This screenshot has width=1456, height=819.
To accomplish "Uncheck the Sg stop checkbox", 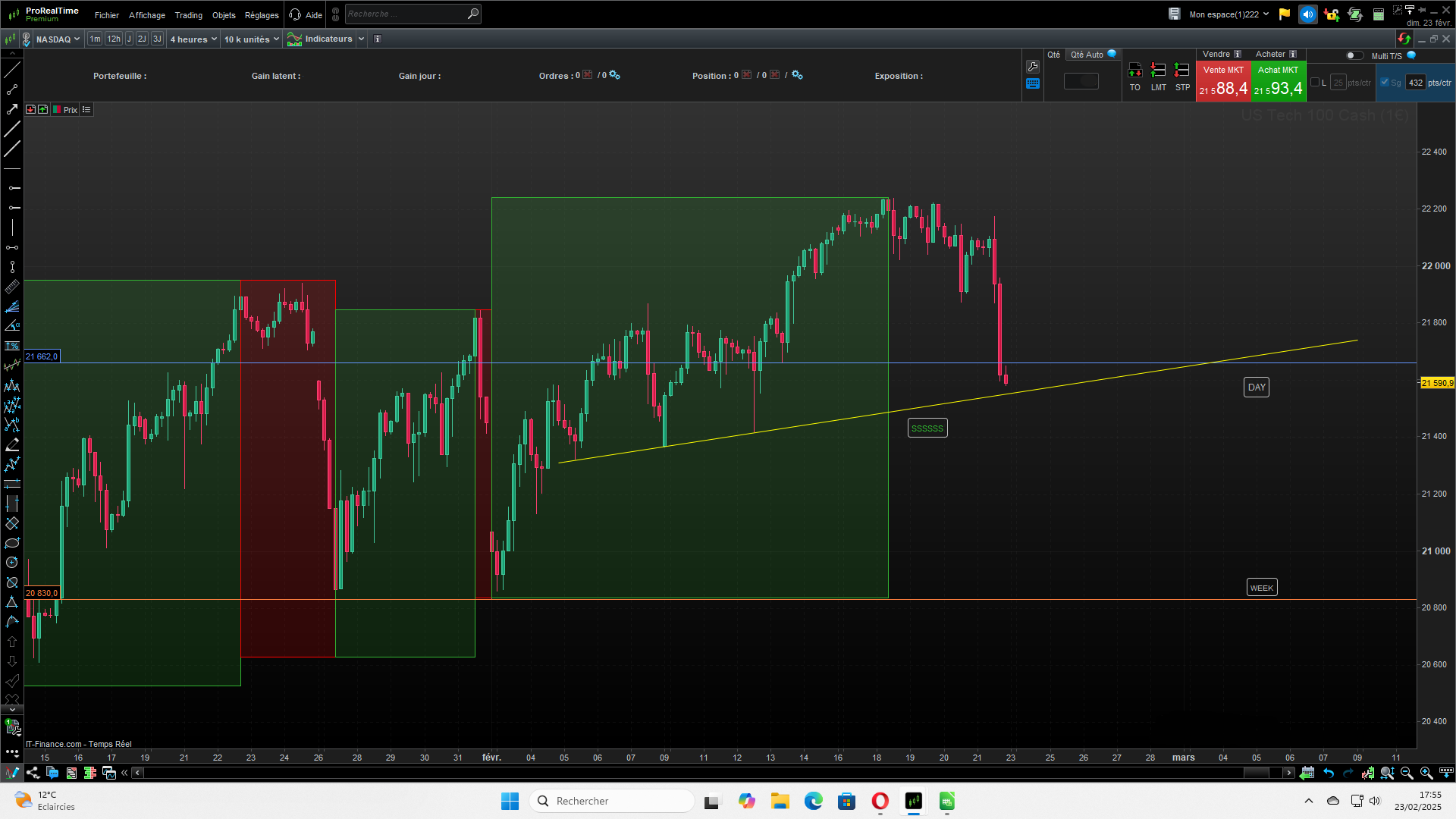I will point(1385,83).
